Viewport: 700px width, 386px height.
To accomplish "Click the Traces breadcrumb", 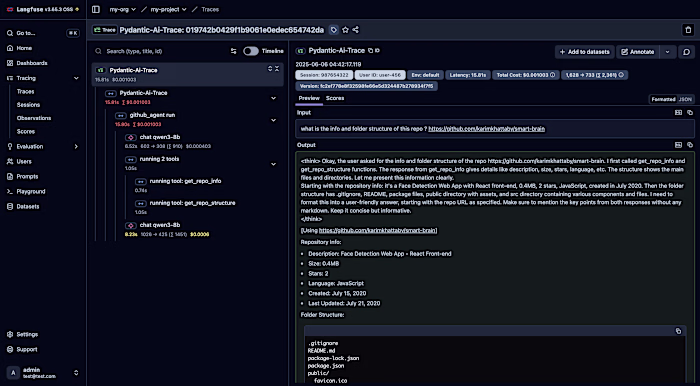I will click(210, 9).
